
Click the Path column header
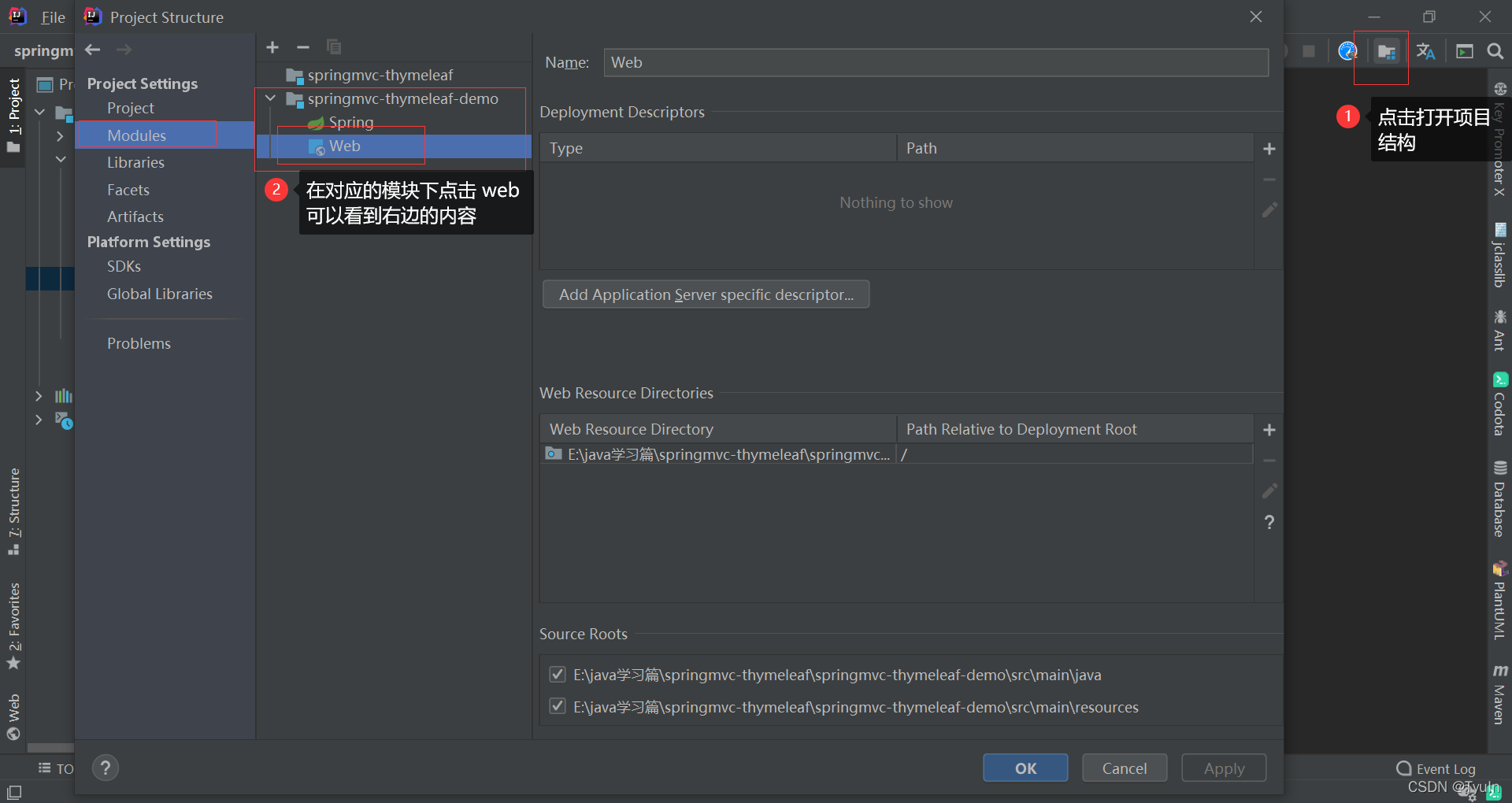1075,148
